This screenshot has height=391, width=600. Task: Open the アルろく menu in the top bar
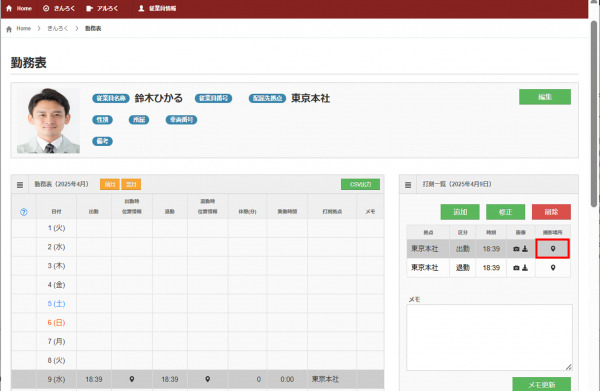(x=102, y=8)
